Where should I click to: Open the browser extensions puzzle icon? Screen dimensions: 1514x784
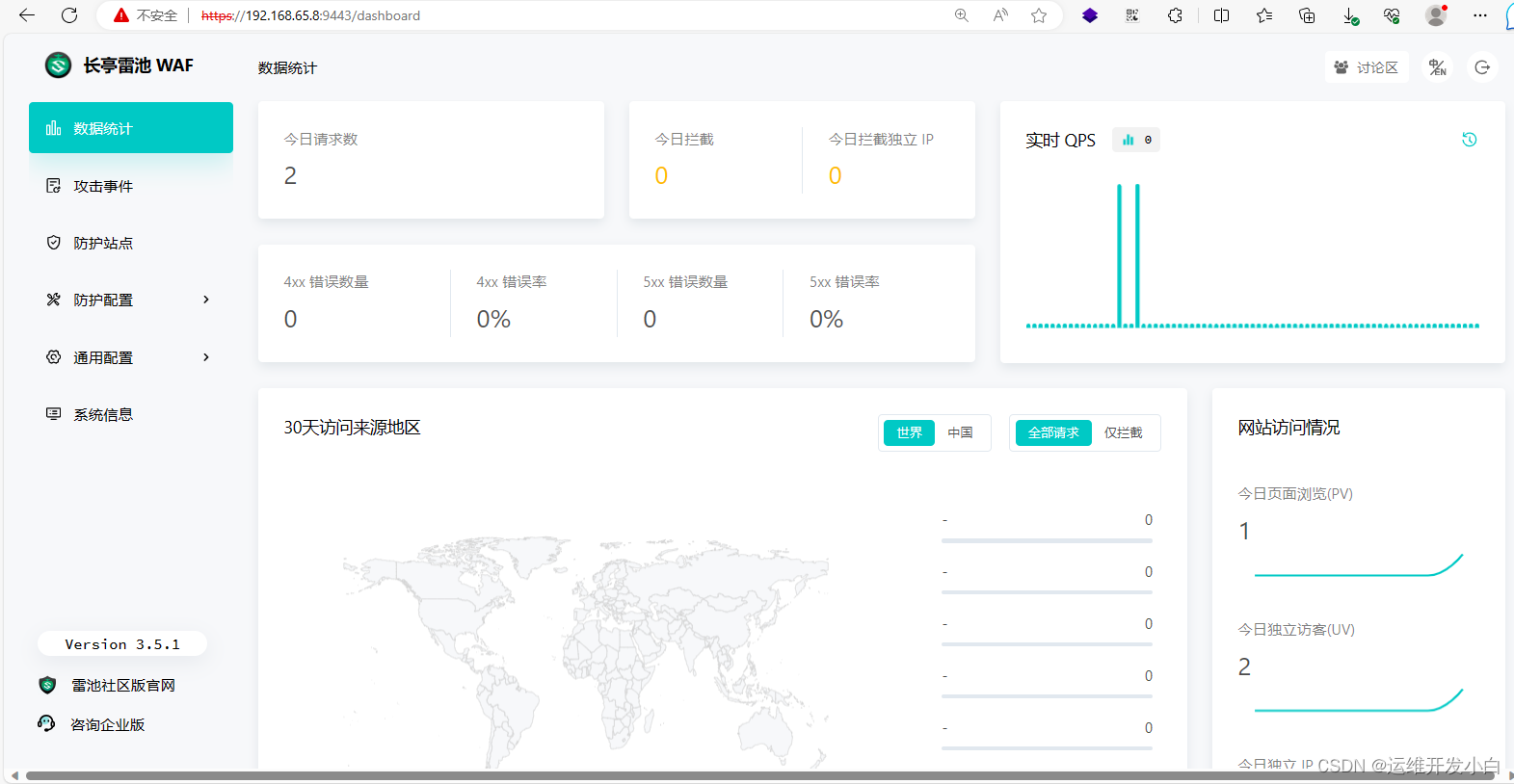(x=1175, y=15)
